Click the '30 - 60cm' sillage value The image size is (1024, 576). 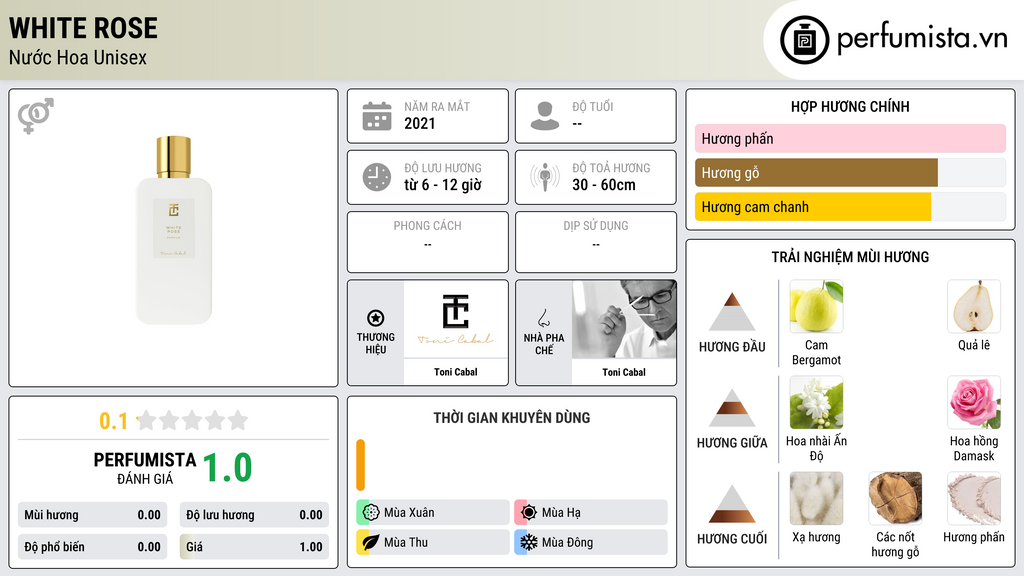(x=603, y=185)
